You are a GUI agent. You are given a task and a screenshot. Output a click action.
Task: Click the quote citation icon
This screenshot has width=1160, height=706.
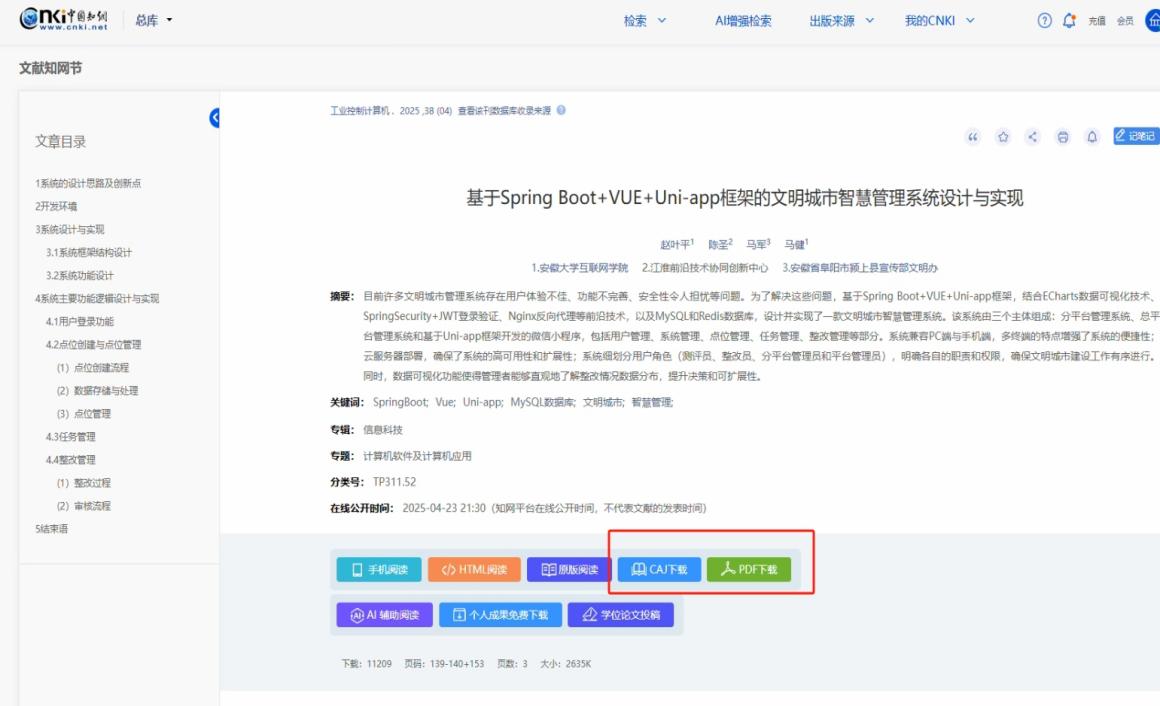click(x=973, y=137)
